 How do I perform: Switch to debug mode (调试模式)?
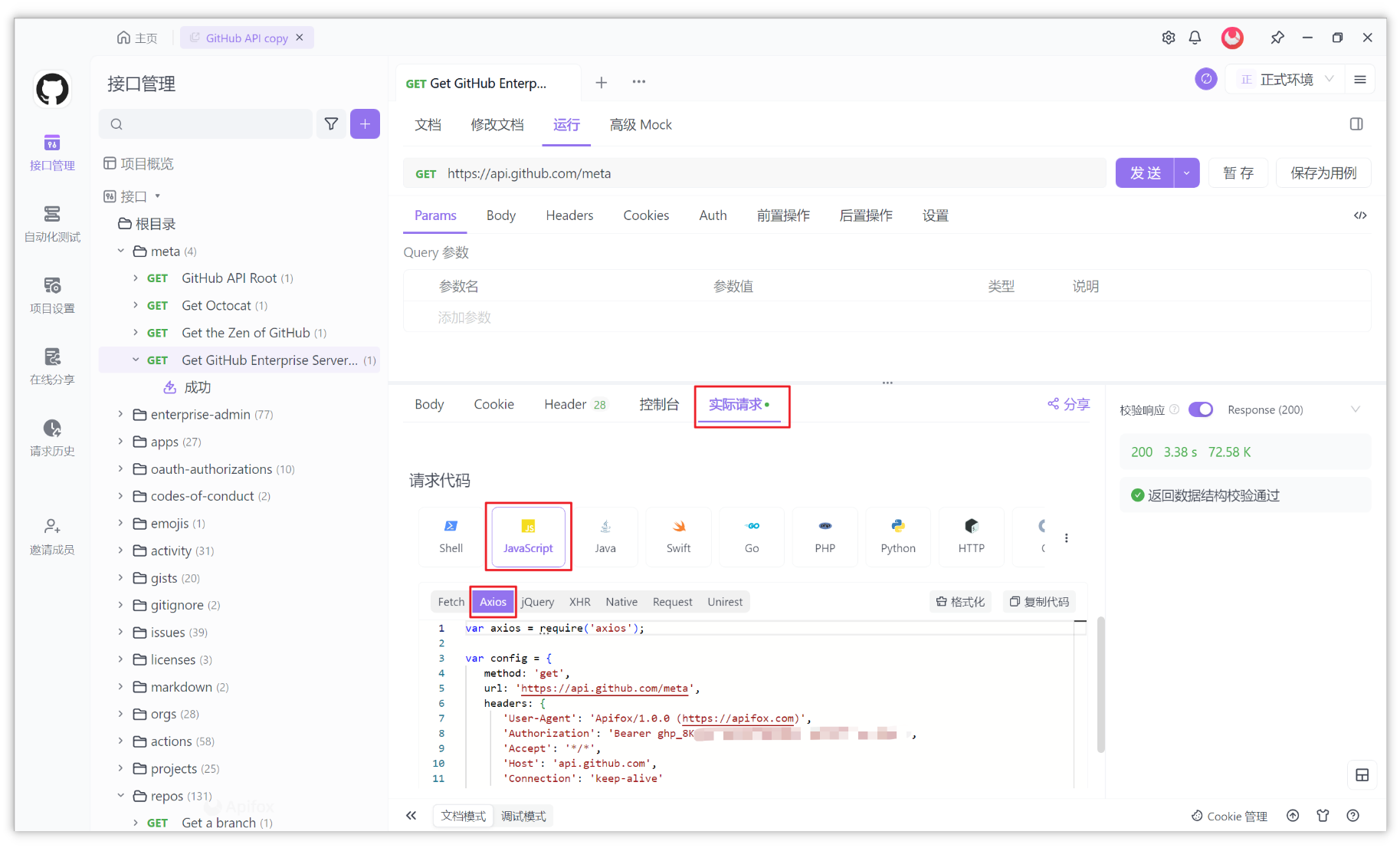[523, 816]
